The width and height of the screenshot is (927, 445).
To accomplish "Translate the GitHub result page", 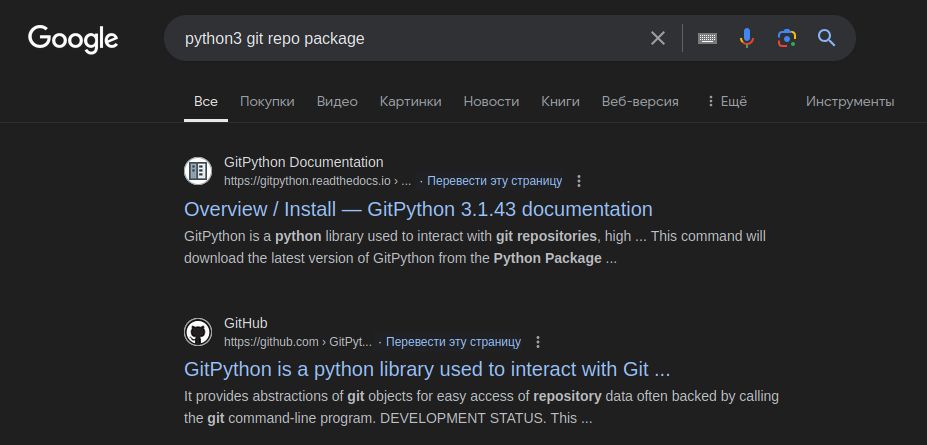I will (x=453, y=342).
